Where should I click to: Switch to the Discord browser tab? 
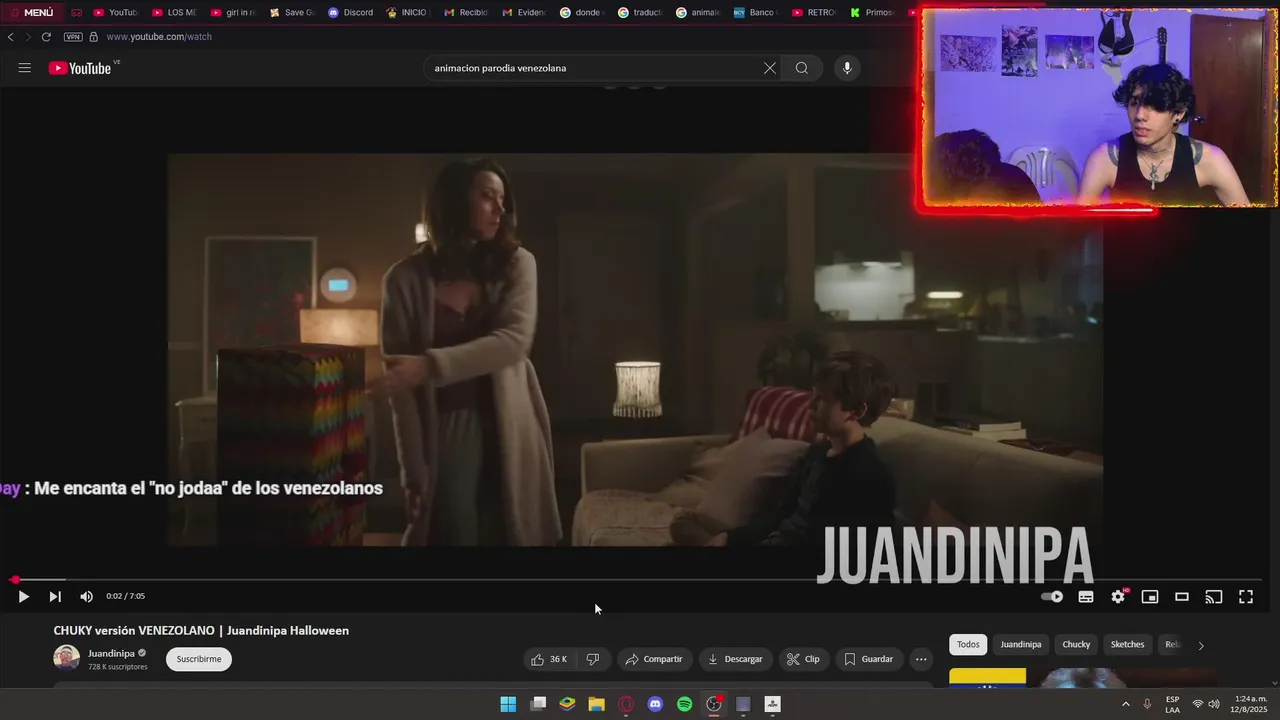(350, 12)
